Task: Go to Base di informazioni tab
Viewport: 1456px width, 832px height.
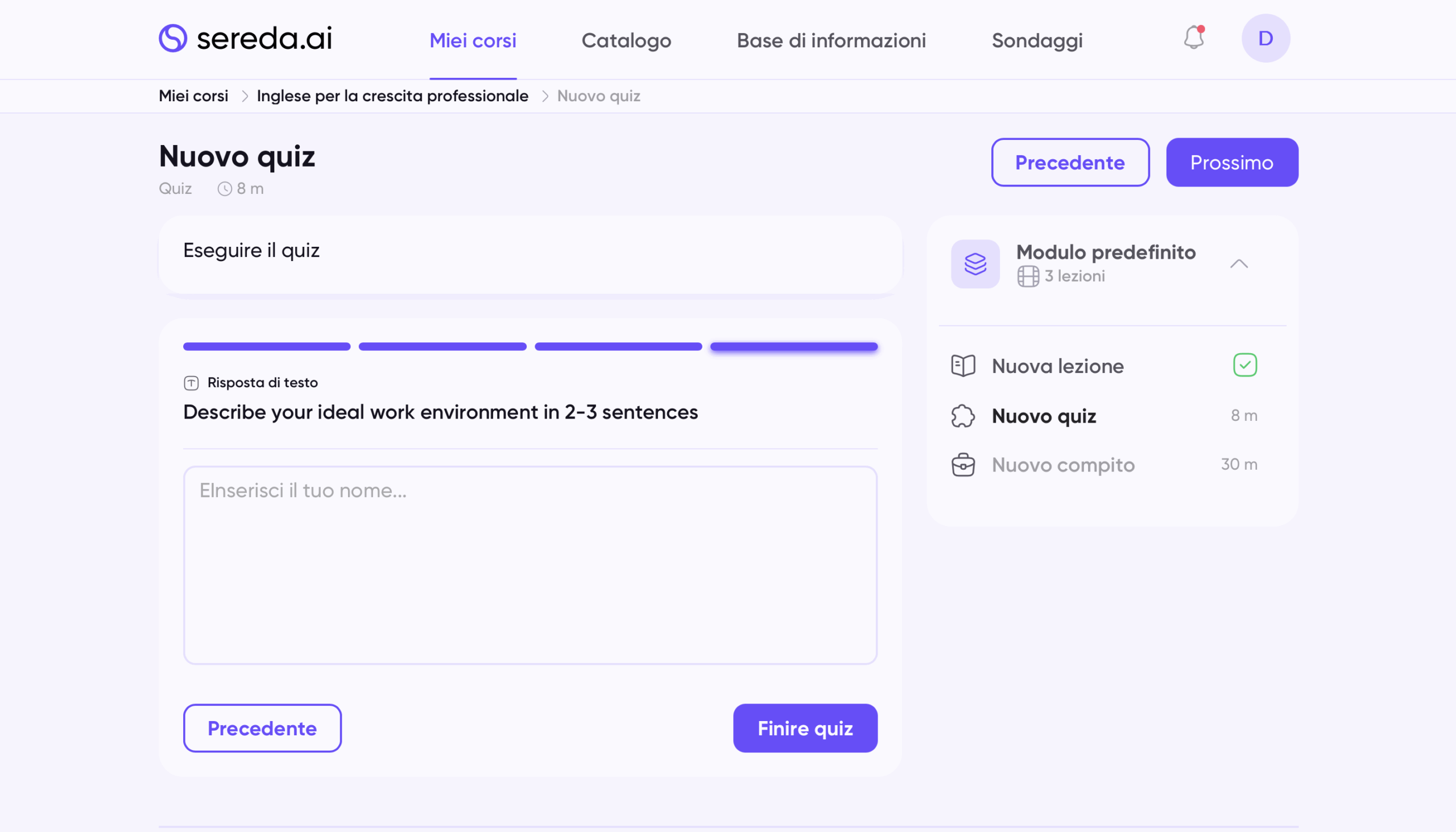Action: pos(831,40)
